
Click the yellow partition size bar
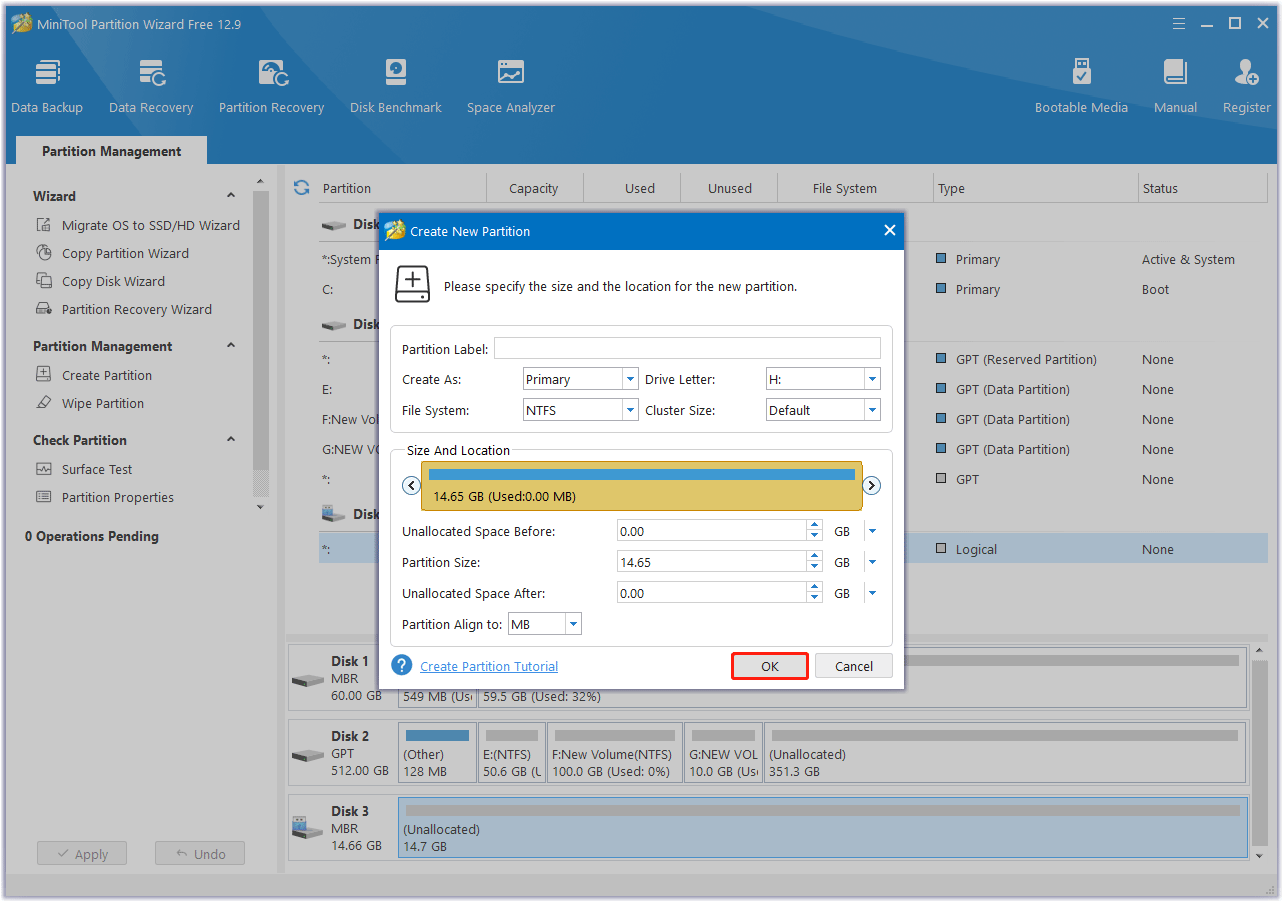point(641,485)
